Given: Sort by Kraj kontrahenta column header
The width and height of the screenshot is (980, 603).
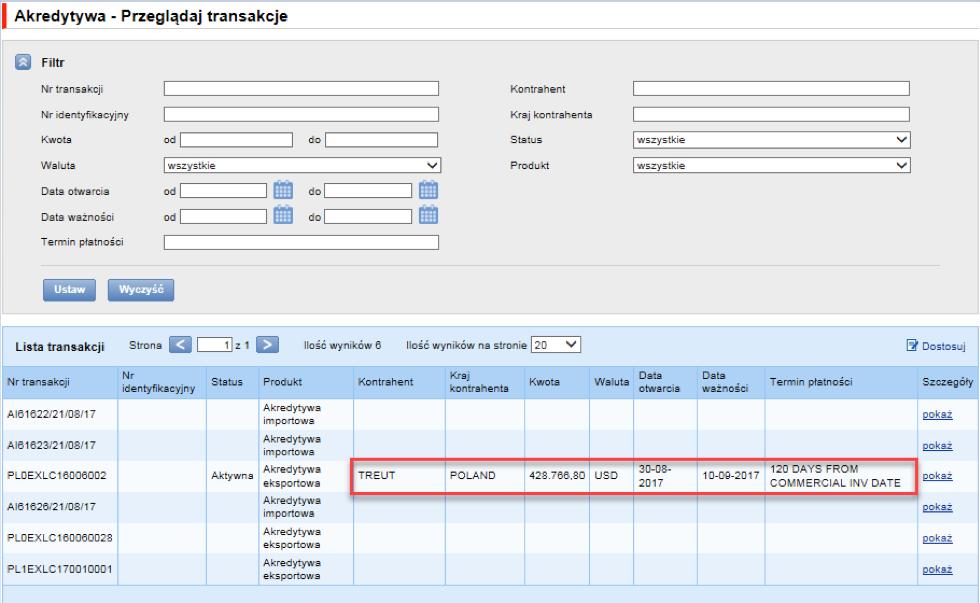Looking at the screenshot, I should [x=479, y=382].
